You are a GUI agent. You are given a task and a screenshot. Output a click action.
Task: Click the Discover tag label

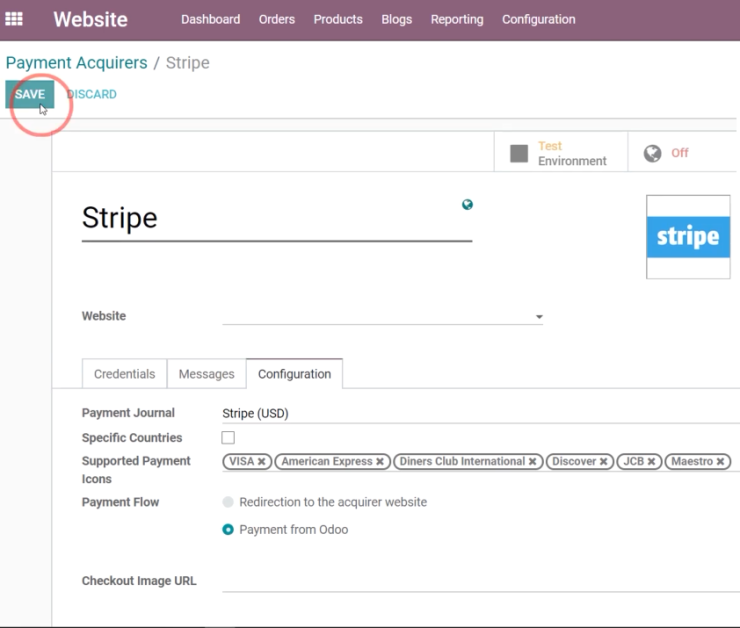click(574, 461)
